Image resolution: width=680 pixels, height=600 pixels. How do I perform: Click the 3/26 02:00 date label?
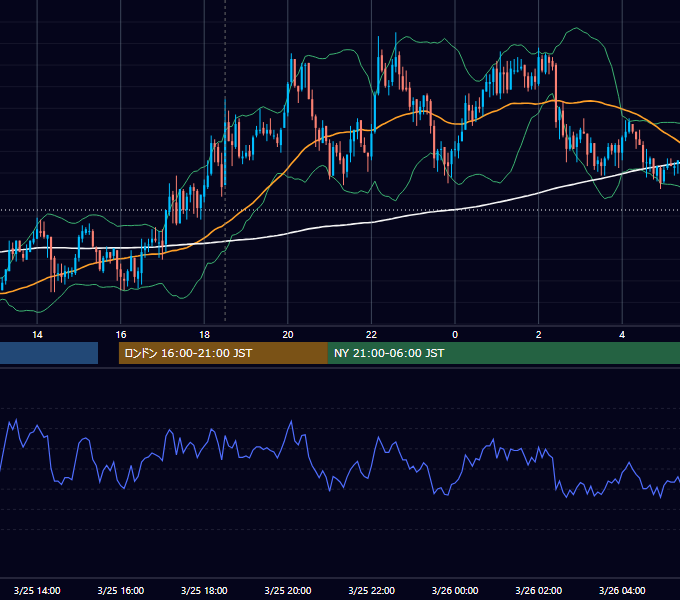click(539, 590)
